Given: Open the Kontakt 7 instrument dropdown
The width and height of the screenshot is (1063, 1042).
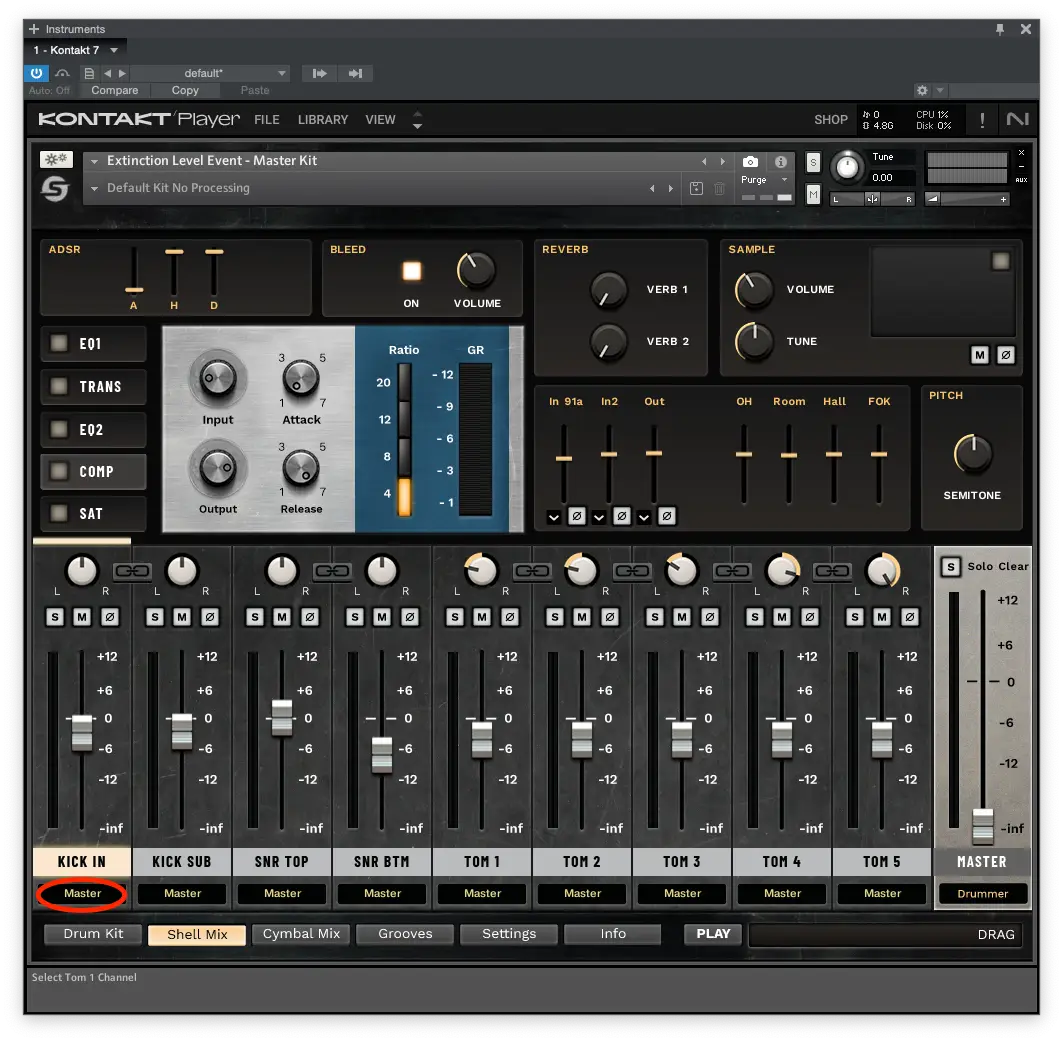Looking at the screenshot, I should [115, 50].
